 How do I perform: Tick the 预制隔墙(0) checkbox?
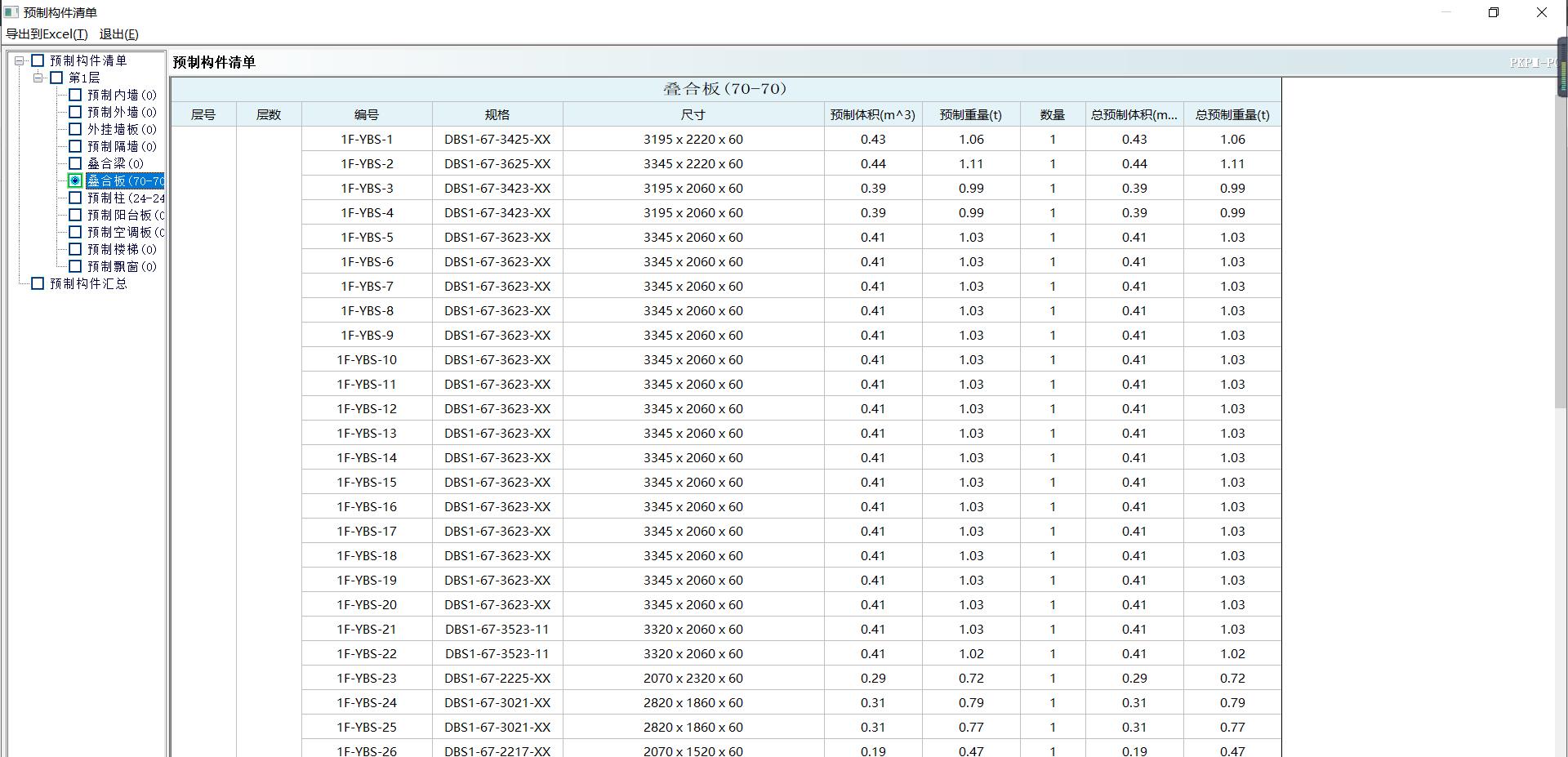[x=74, y=146]
